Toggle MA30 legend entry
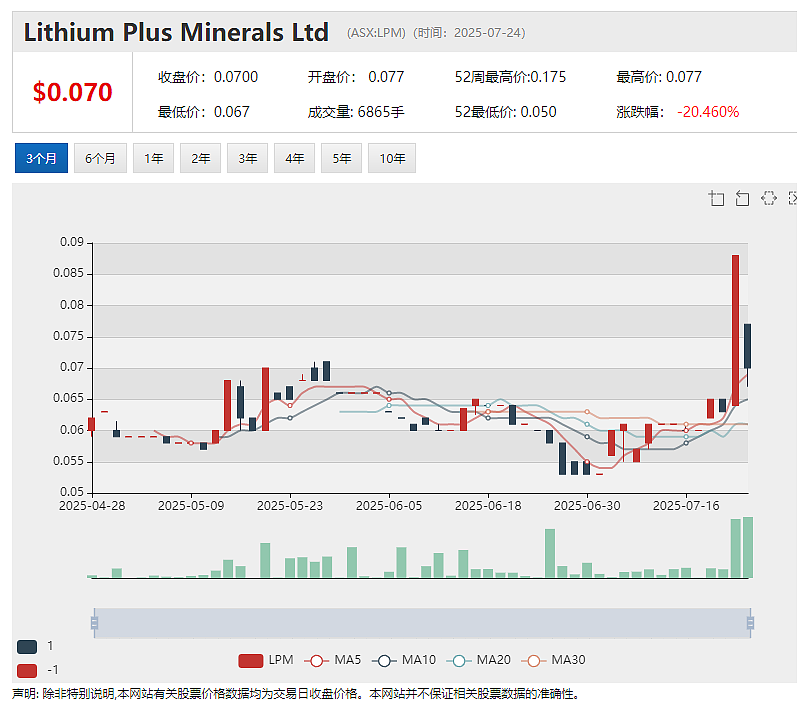Image resolution: width=810 pixels, height=717 pixels. [553, 660]
